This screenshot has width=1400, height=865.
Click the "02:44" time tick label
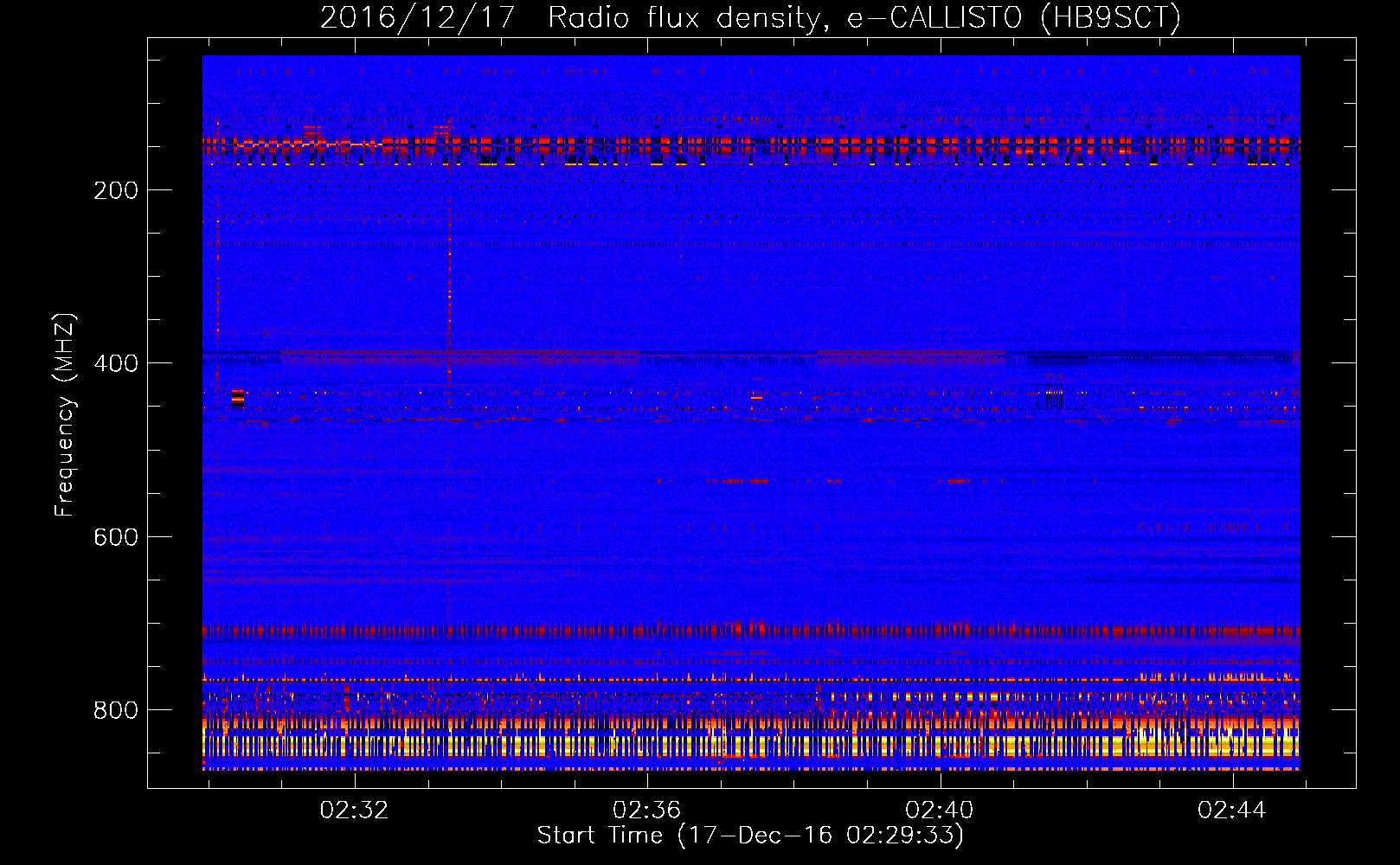1231,811
